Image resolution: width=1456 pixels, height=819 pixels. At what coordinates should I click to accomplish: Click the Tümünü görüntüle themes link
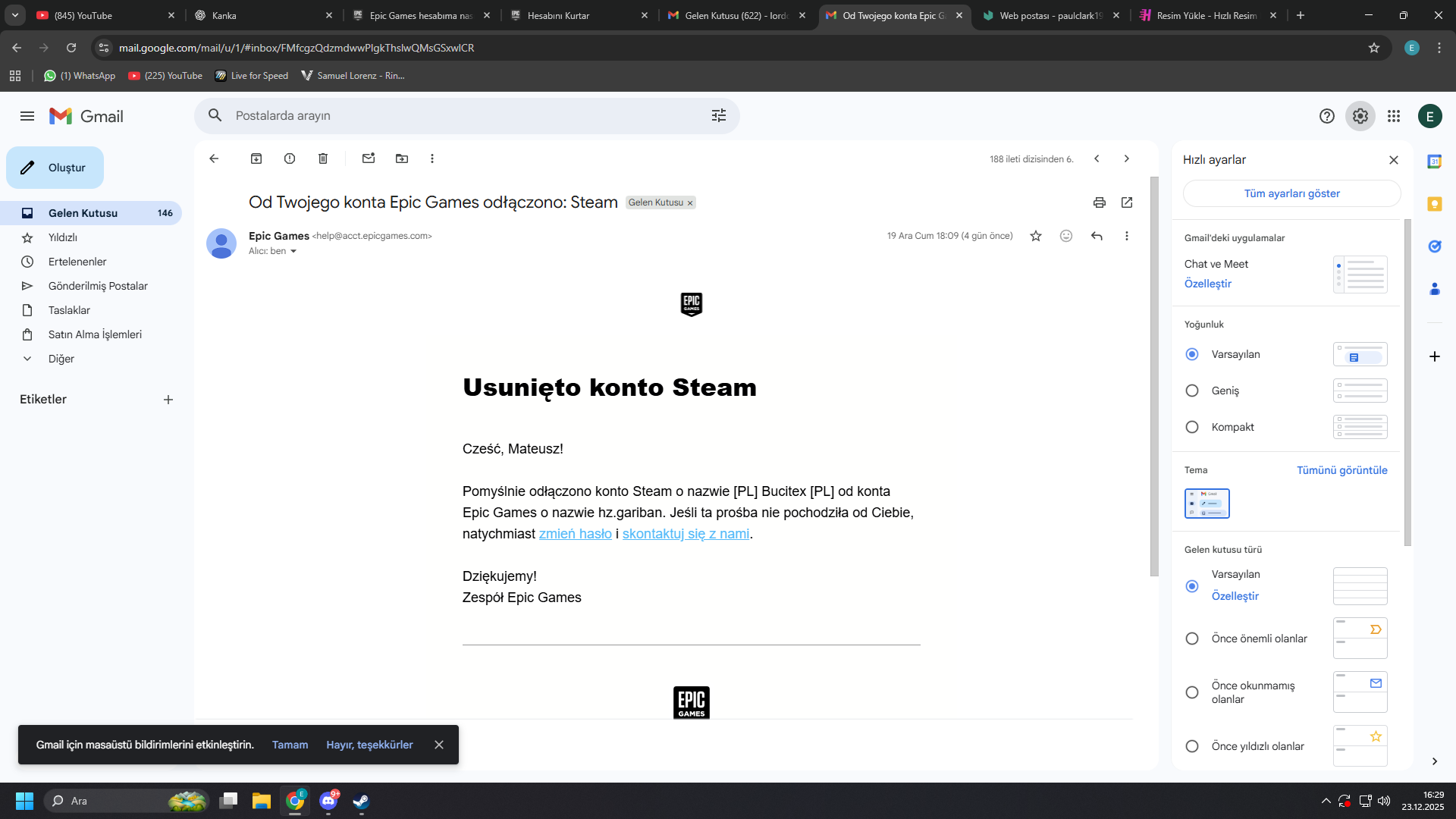(1341, 470)
